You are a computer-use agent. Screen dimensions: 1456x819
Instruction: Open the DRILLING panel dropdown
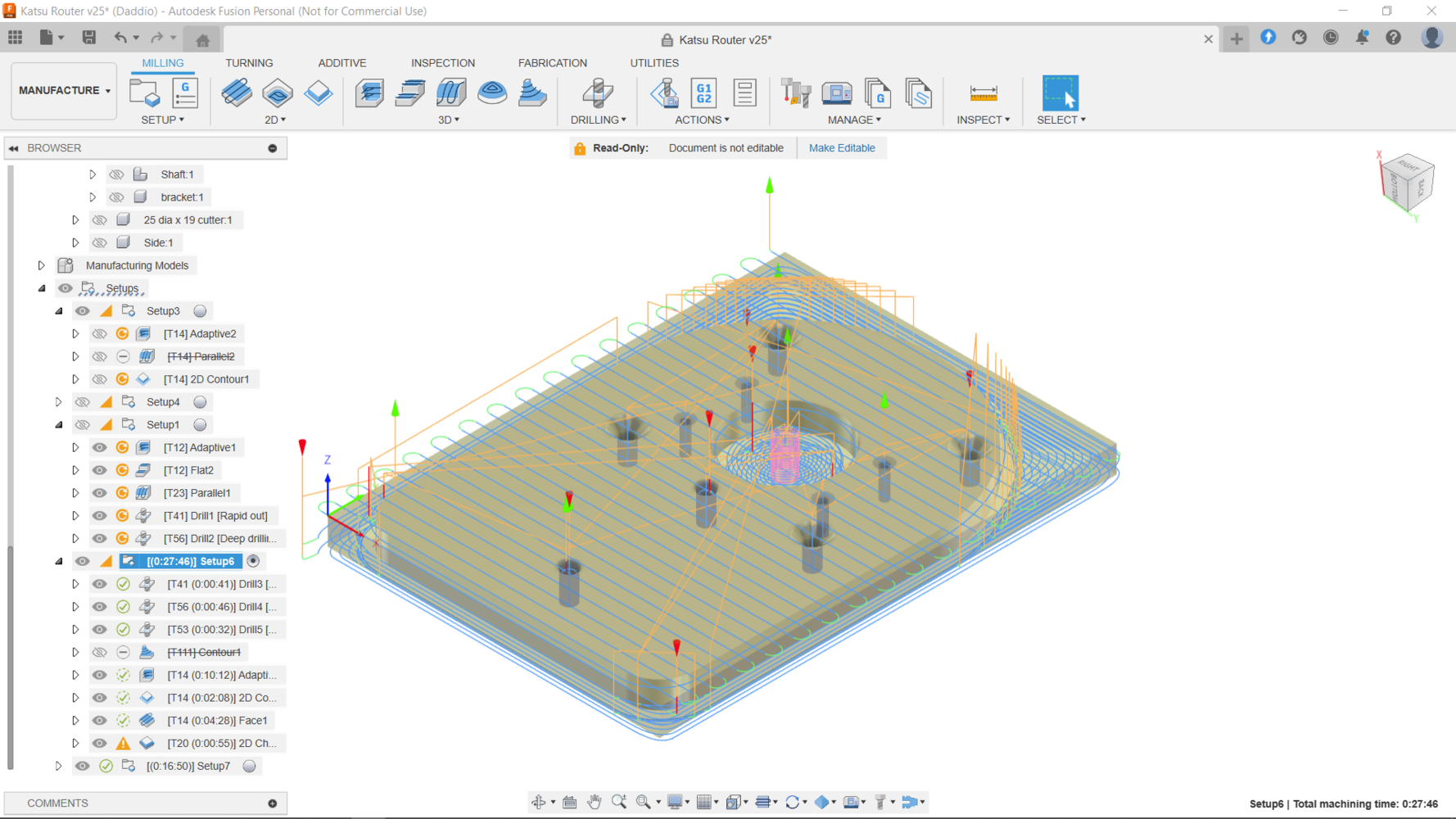[x=599, y=120]
